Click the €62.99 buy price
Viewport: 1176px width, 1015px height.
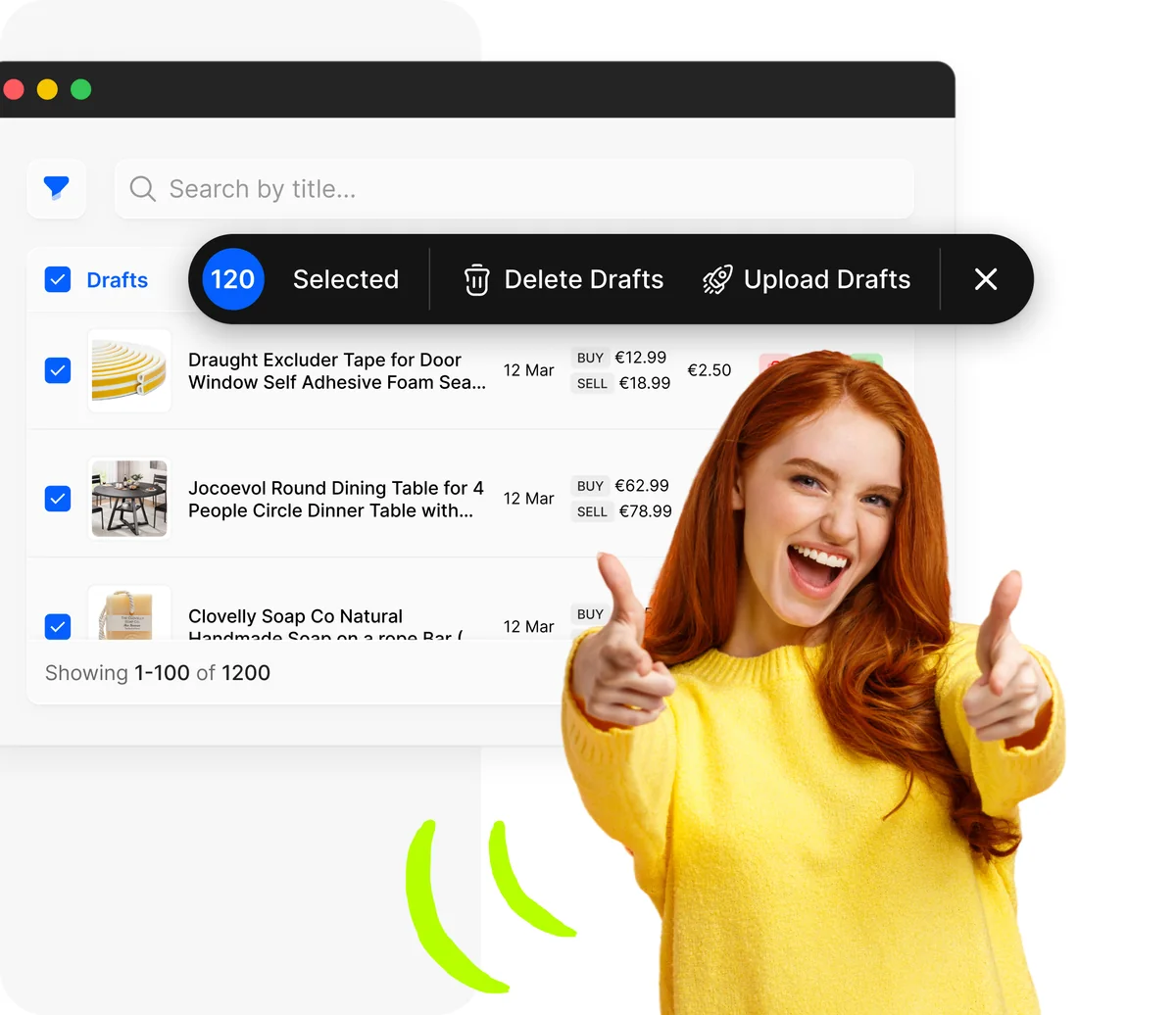642,486
